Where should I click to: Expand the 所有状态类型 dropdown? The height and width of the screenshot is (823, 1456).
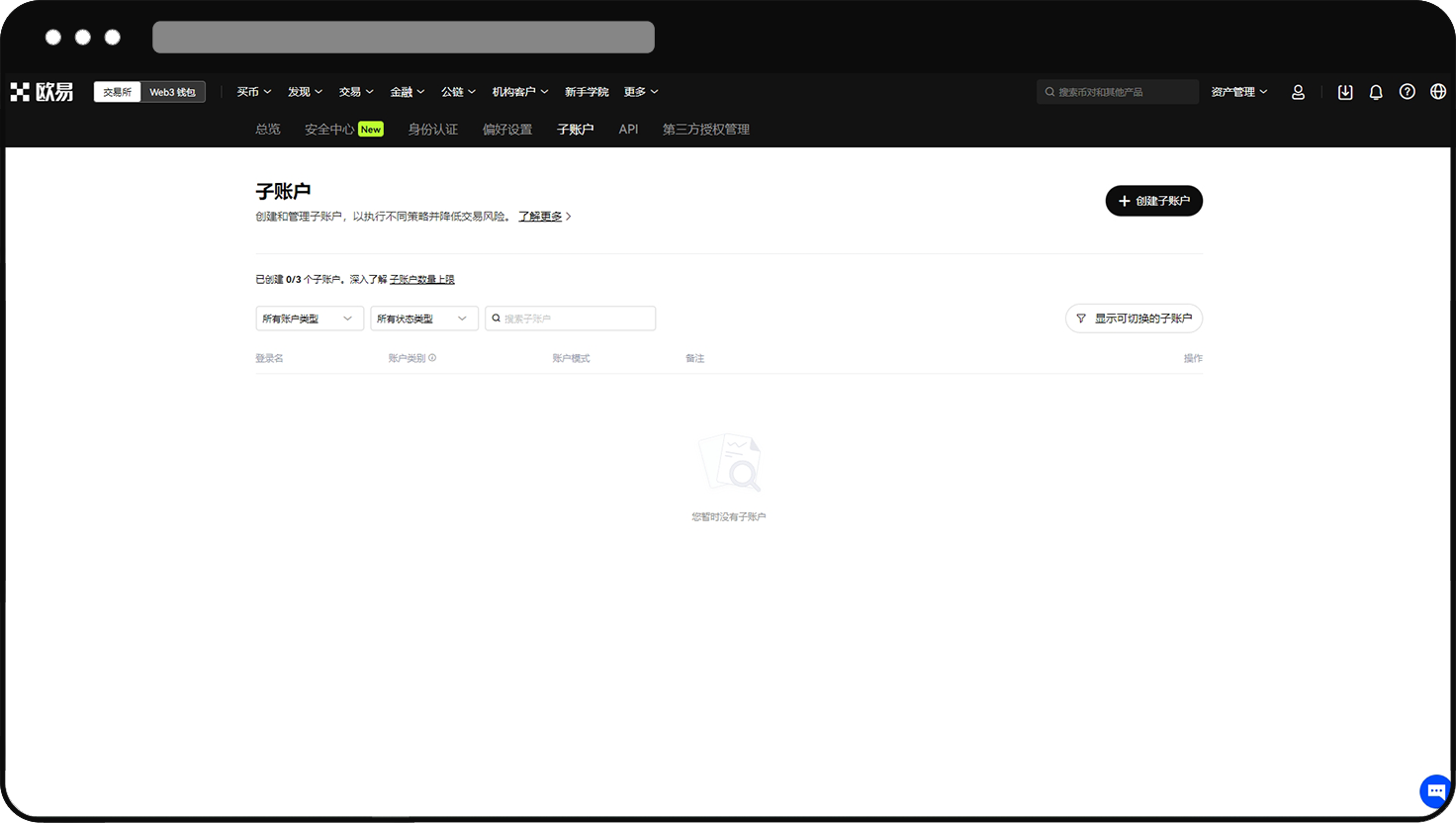[x=423, y=319]
